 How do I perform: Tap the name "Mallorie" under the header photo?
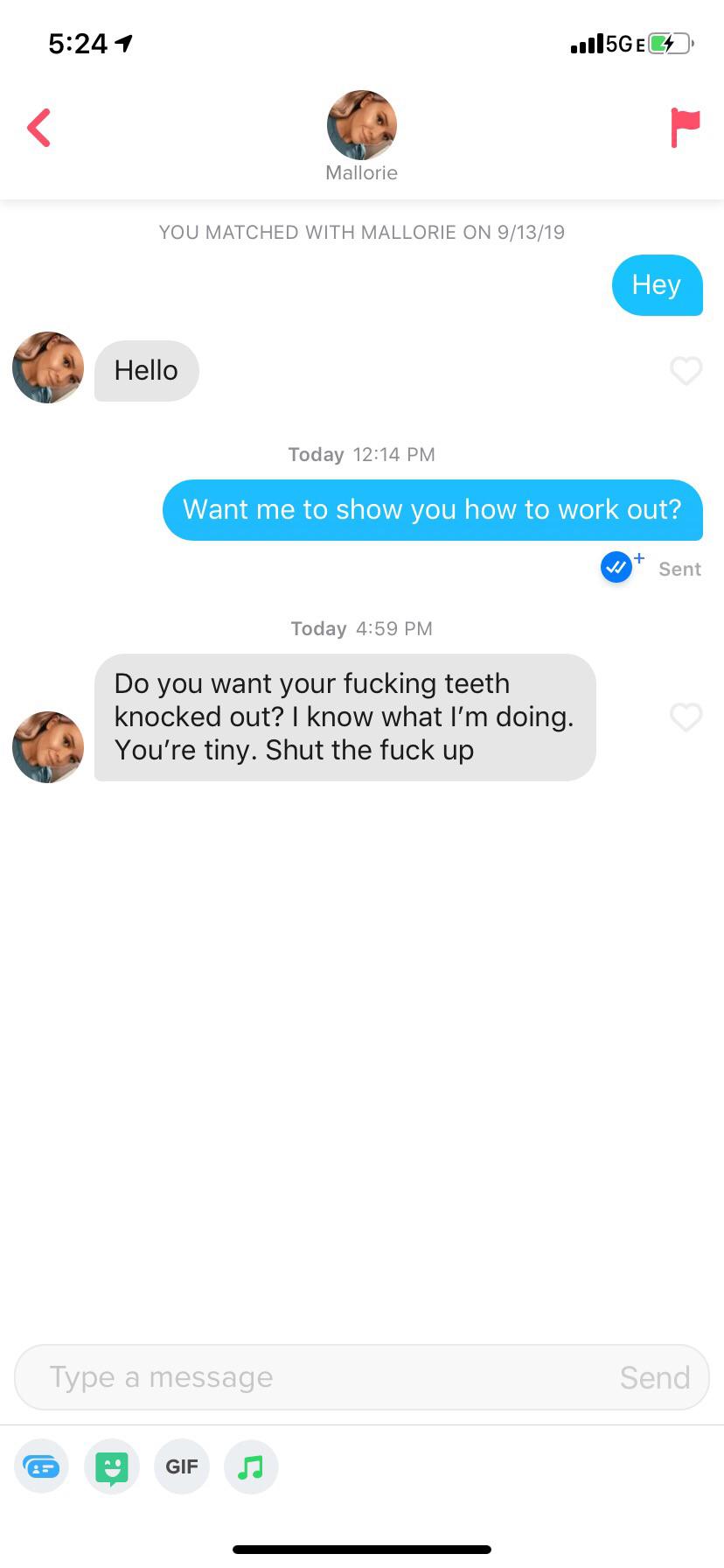pyautogui.click(x=361, y=173)
